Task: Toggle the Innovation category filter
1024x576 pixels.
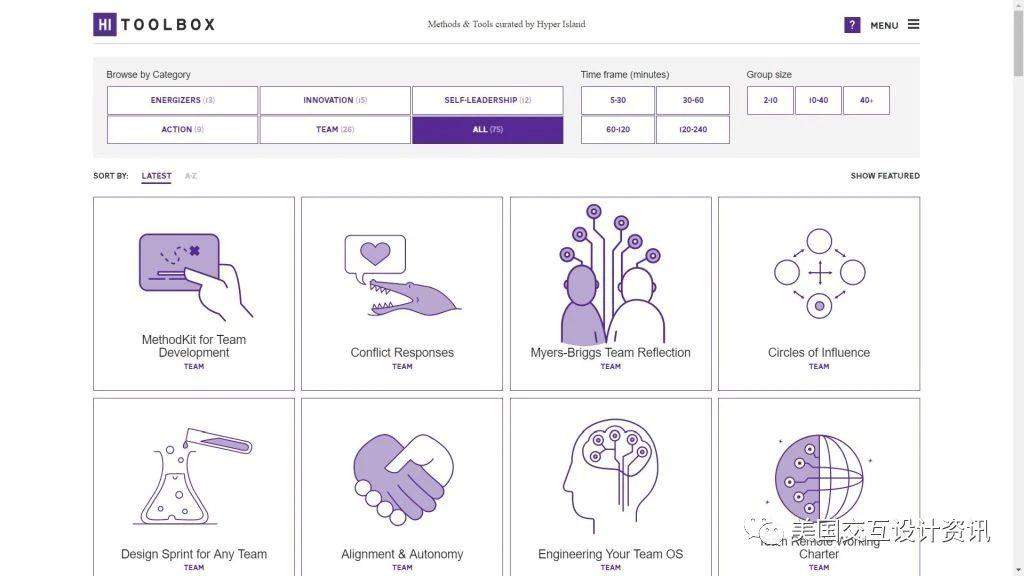Action: click(x=335, y=101)
